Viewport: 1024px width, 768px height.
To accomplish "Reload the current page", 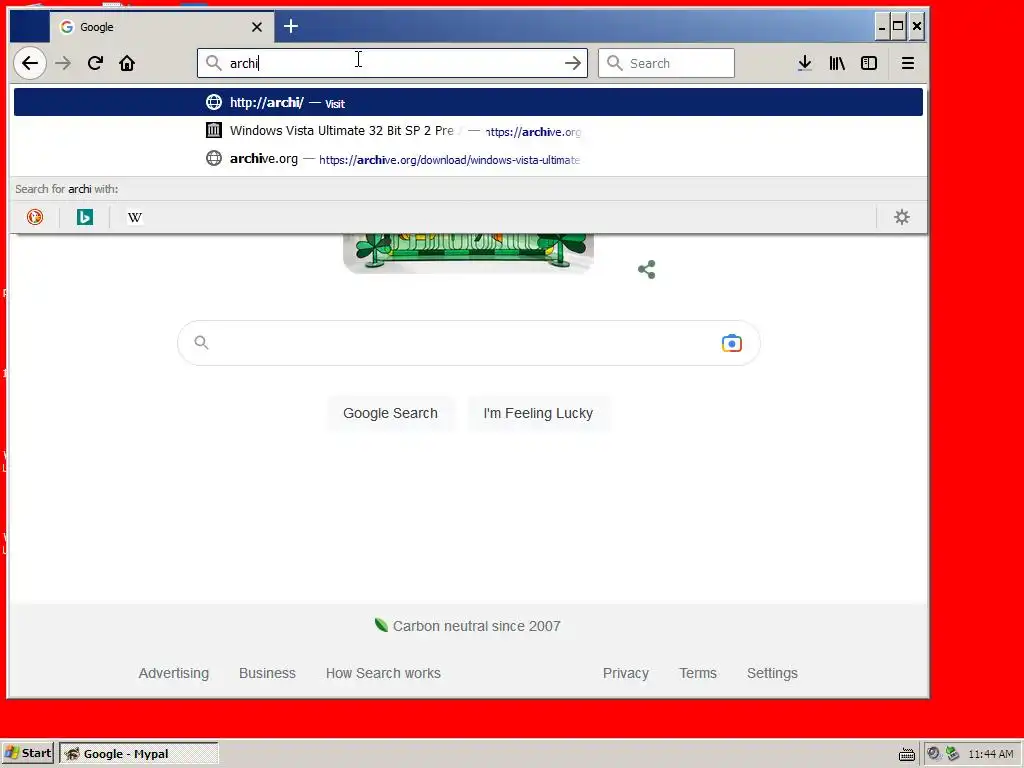I will [x=95, y=63].
